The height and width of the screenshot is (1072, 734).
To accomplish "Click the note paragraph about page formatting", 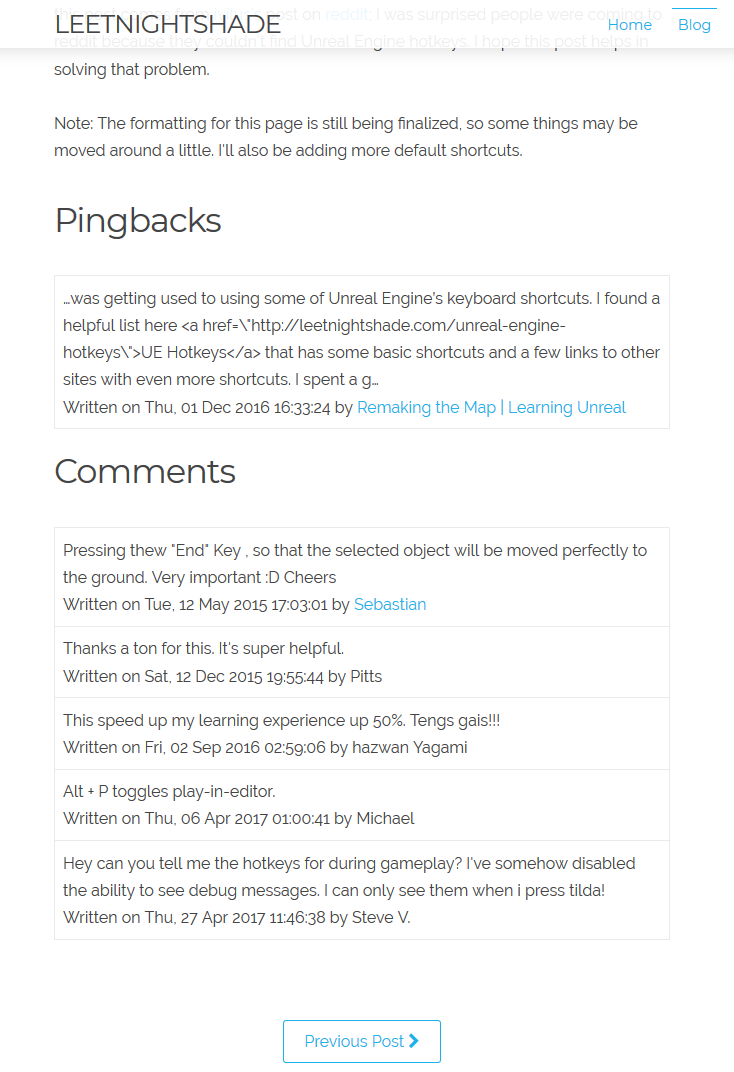I will [346, 137].
